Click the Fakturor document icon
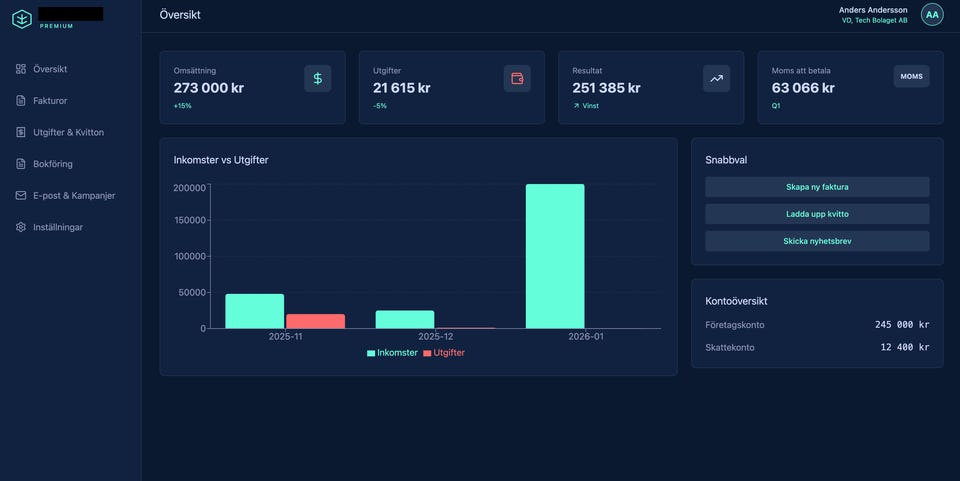The width and height of the screenshot is (960, 481). (21, 100)
